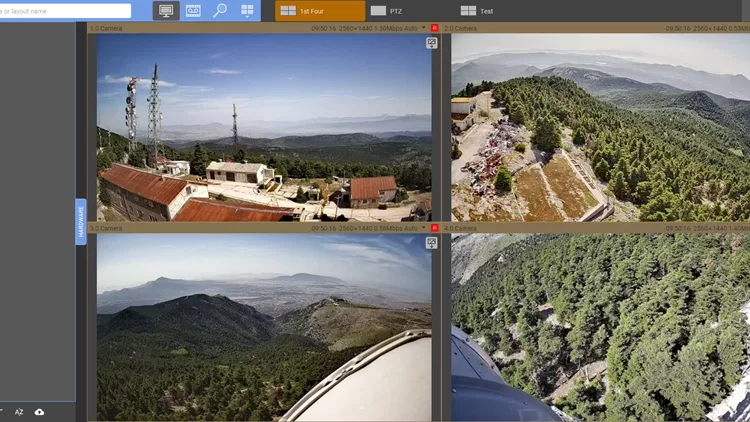Select the 2.0 Camera video tile
750x422 pixels.
(x=601, y=127)
